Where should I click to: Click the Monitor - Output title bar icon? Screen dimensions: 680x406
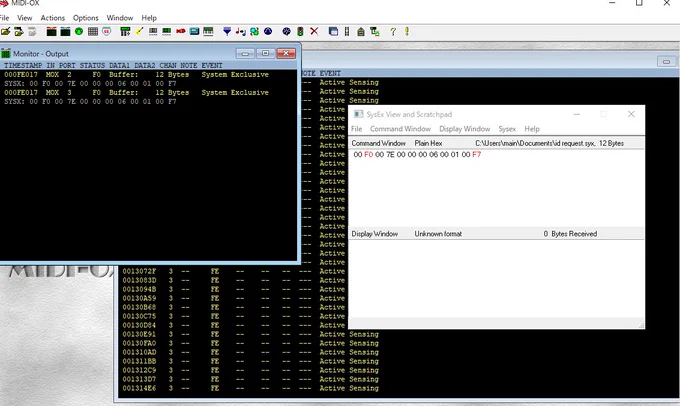click(x=6, y=54)
